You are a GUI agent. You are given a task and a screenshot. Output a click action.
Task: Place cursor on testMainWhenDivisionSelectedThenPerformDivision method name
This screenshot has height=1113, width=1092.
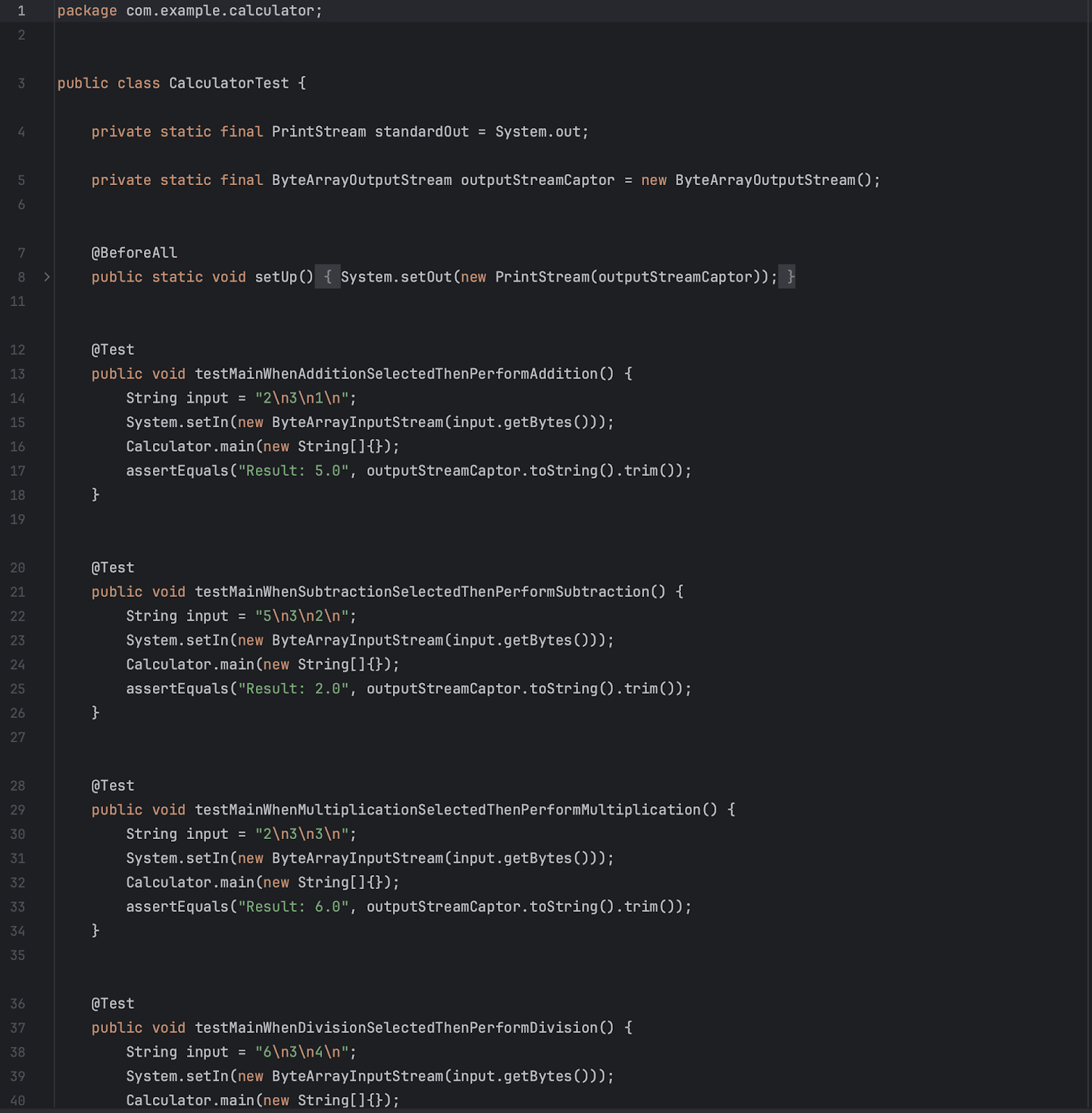coord(396,1028)
